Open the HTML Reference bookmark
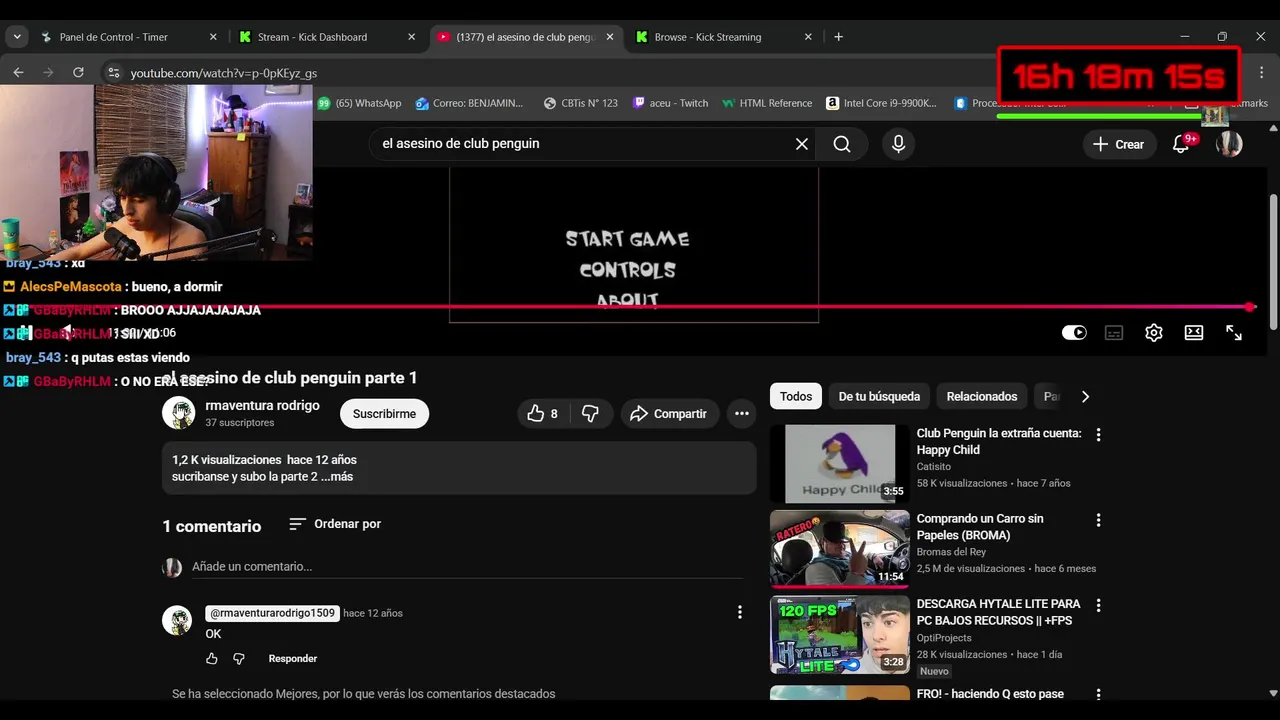Image resolution: width=1280 pixels, height=720 pixels. tap(767, 103)
